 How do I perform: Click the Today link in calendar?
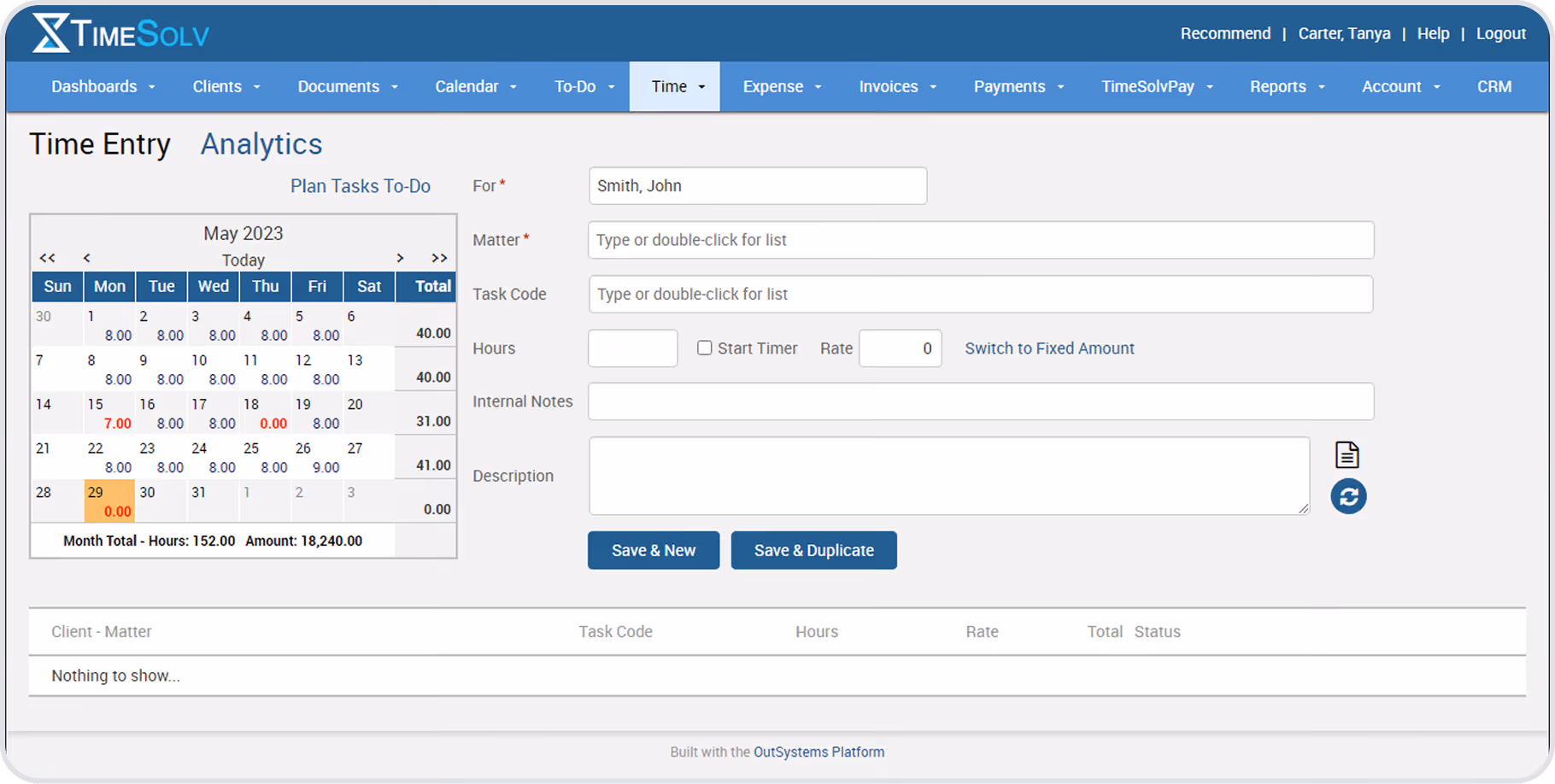click(x=244, y=260)
